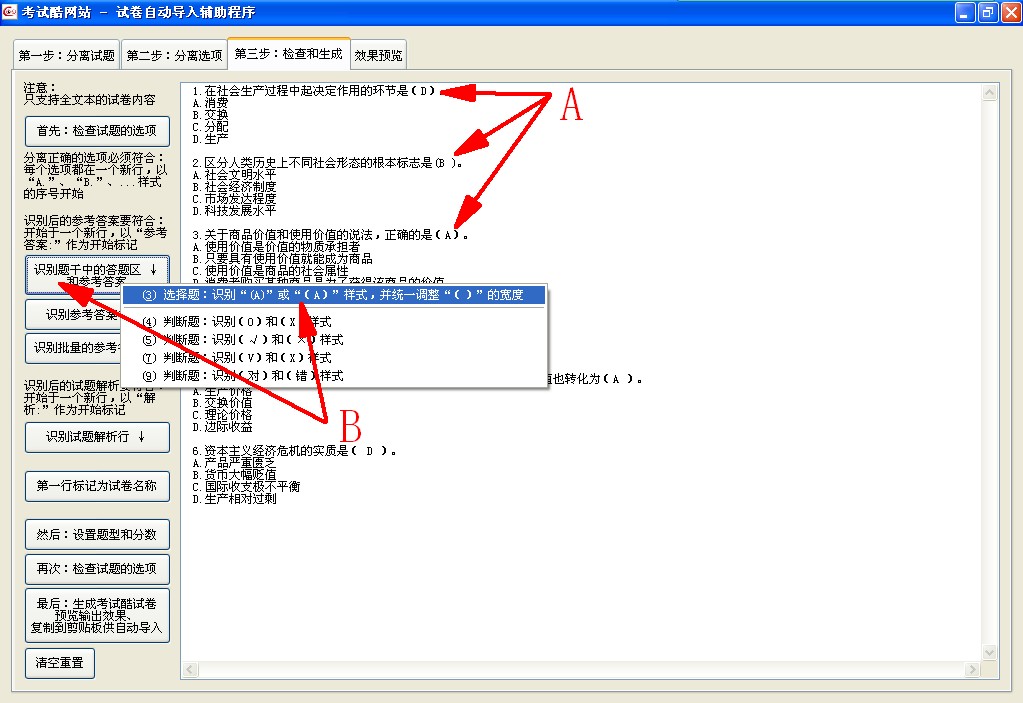The height and width of the screenshot is (703, 1023).
Task: Click the 考试酷 app icon in title bar
Action: click(x=11, y=12)
